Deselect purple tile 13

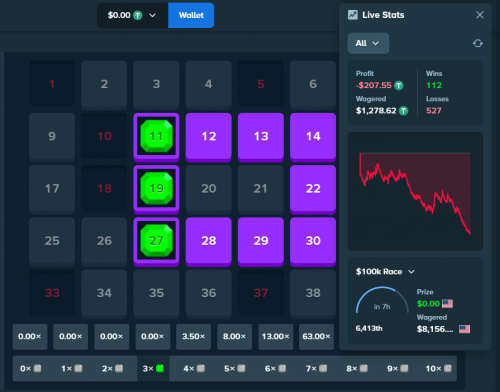(261, 137)
